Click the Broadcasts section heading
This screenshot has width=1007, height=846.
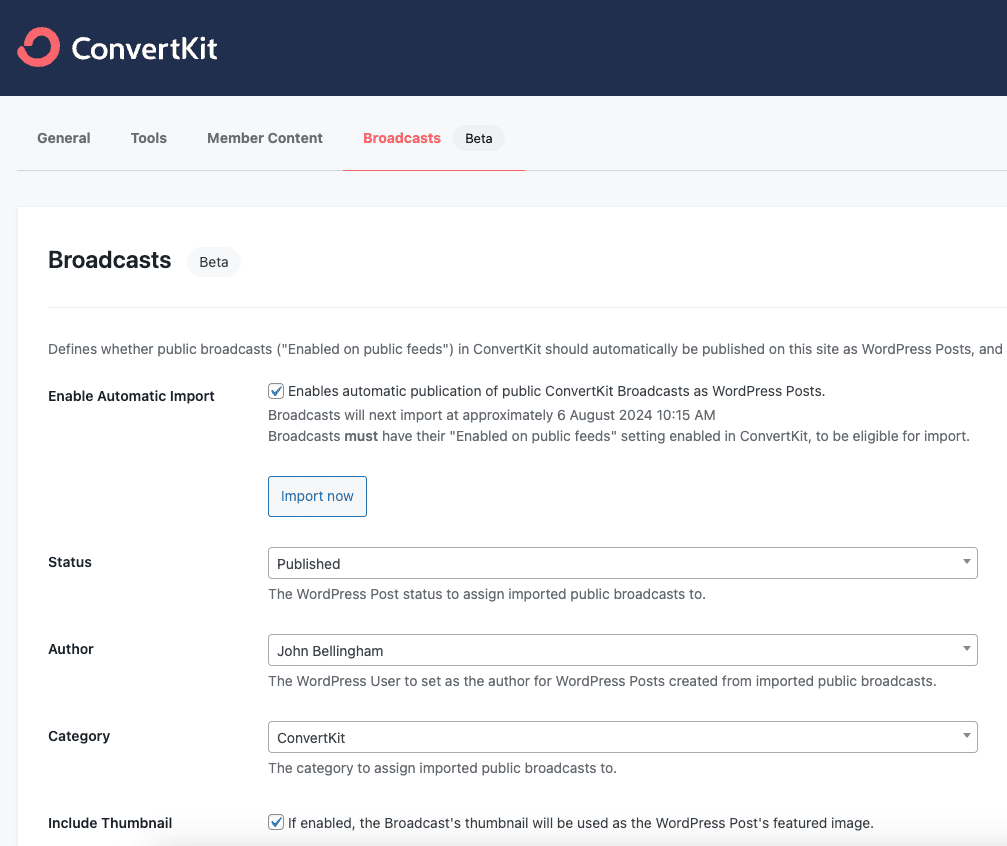pyautogui.click(x=110, y=260)
